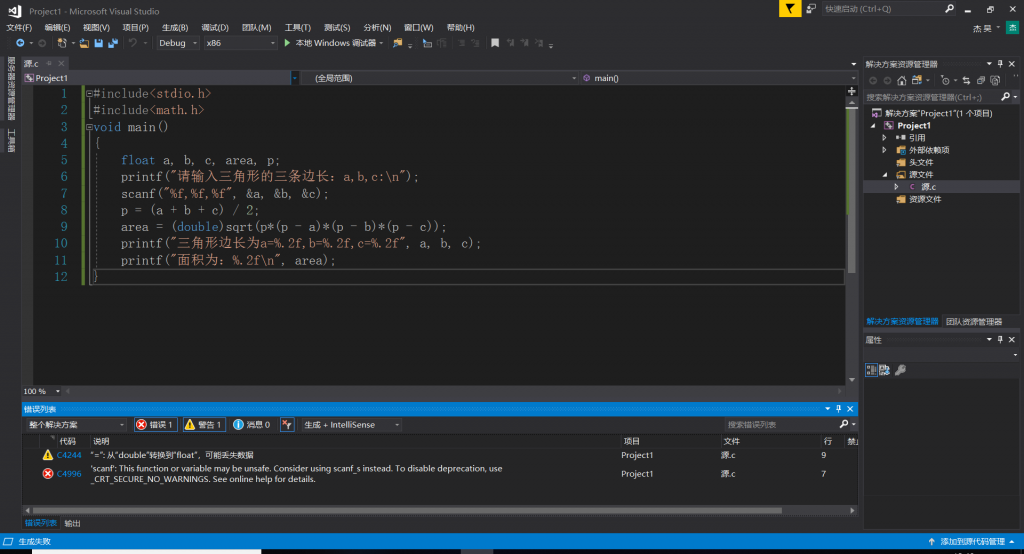Viewport: 1024px width, 554px height.
Task: Select 源.c file in Solution Explorer
Action: pyautogui.click(x=927, y=187)
